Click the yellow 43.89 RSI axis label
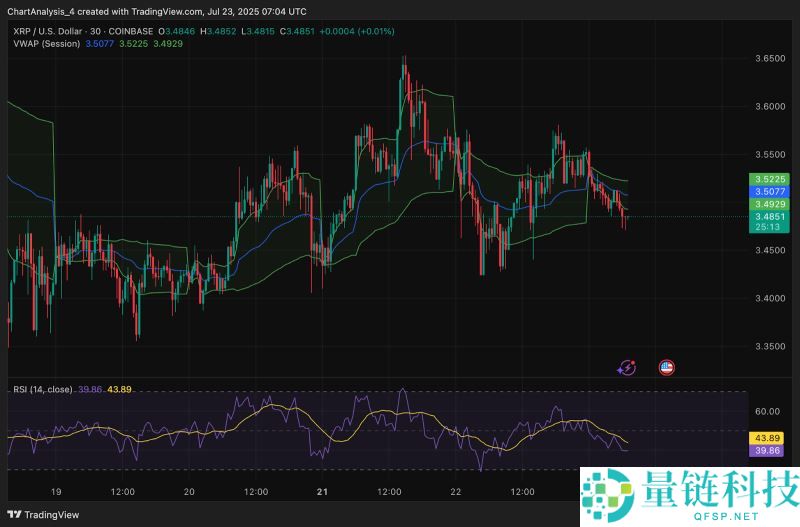Viewport: 800px width, 527px height. tap(770, 438)
